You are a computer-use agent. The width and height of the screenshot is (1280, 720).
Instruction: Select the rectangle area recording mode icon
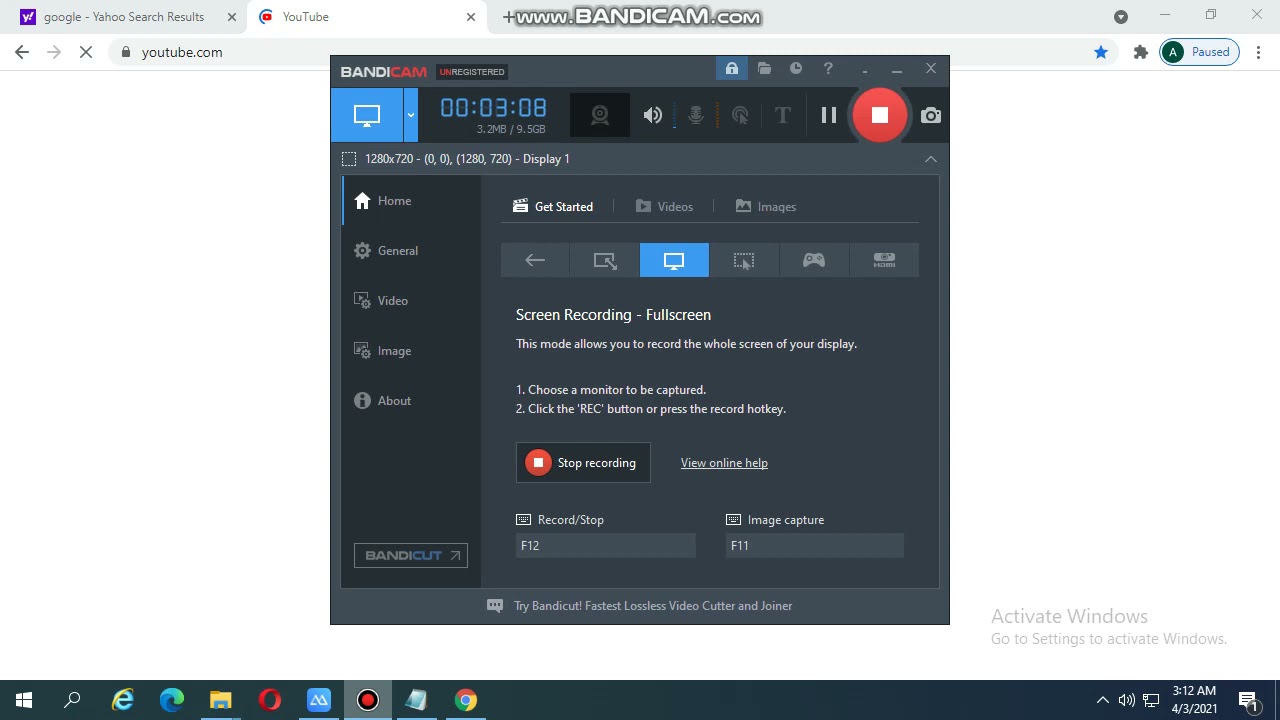[x=605, y=260]
